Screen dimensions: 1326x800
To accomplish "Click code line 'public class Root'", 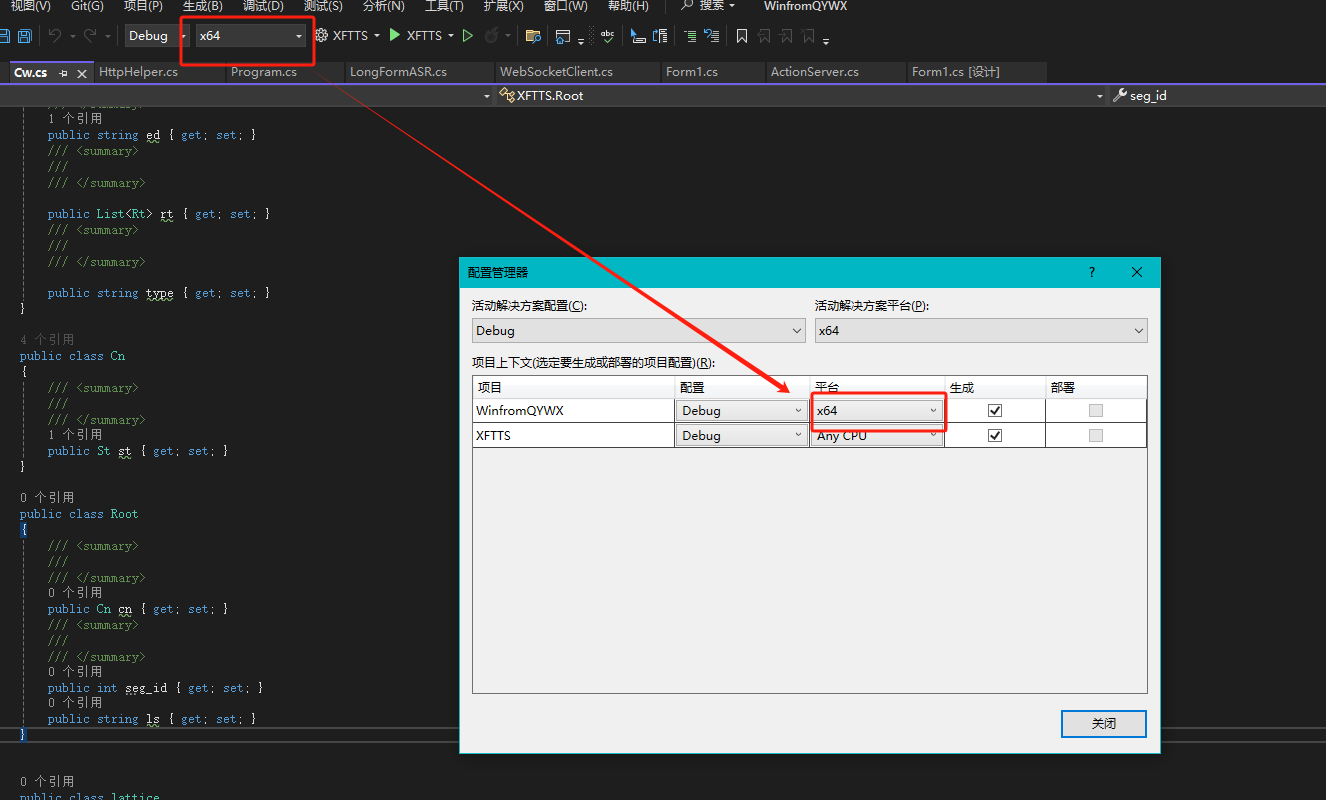I will point(79,514).
